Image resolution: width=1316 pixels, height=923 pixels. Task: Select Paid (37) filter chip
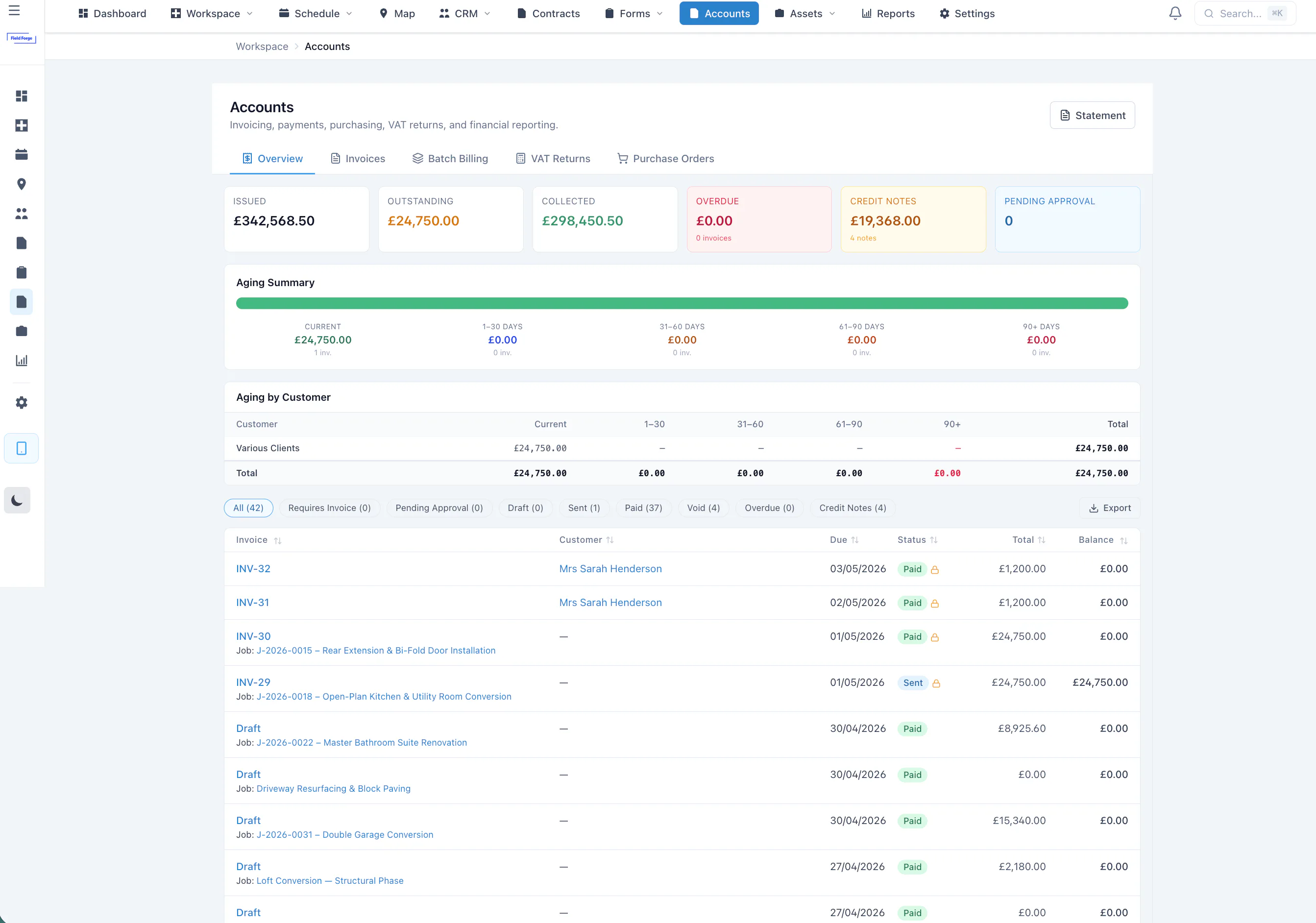(643, 508)
